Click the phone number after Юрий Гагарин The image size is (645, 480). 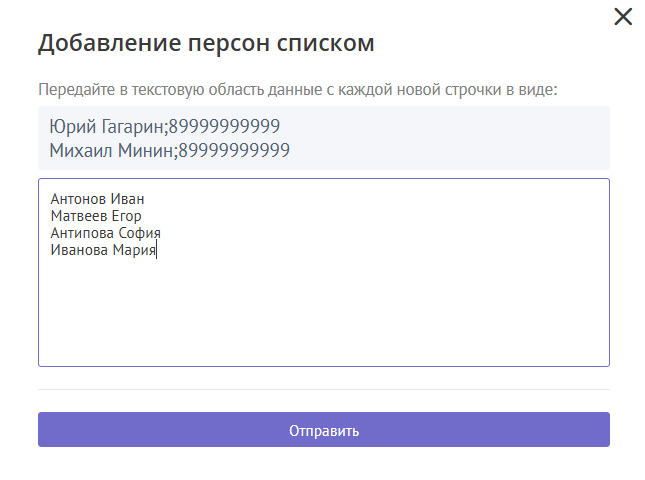tap(224, 127)
